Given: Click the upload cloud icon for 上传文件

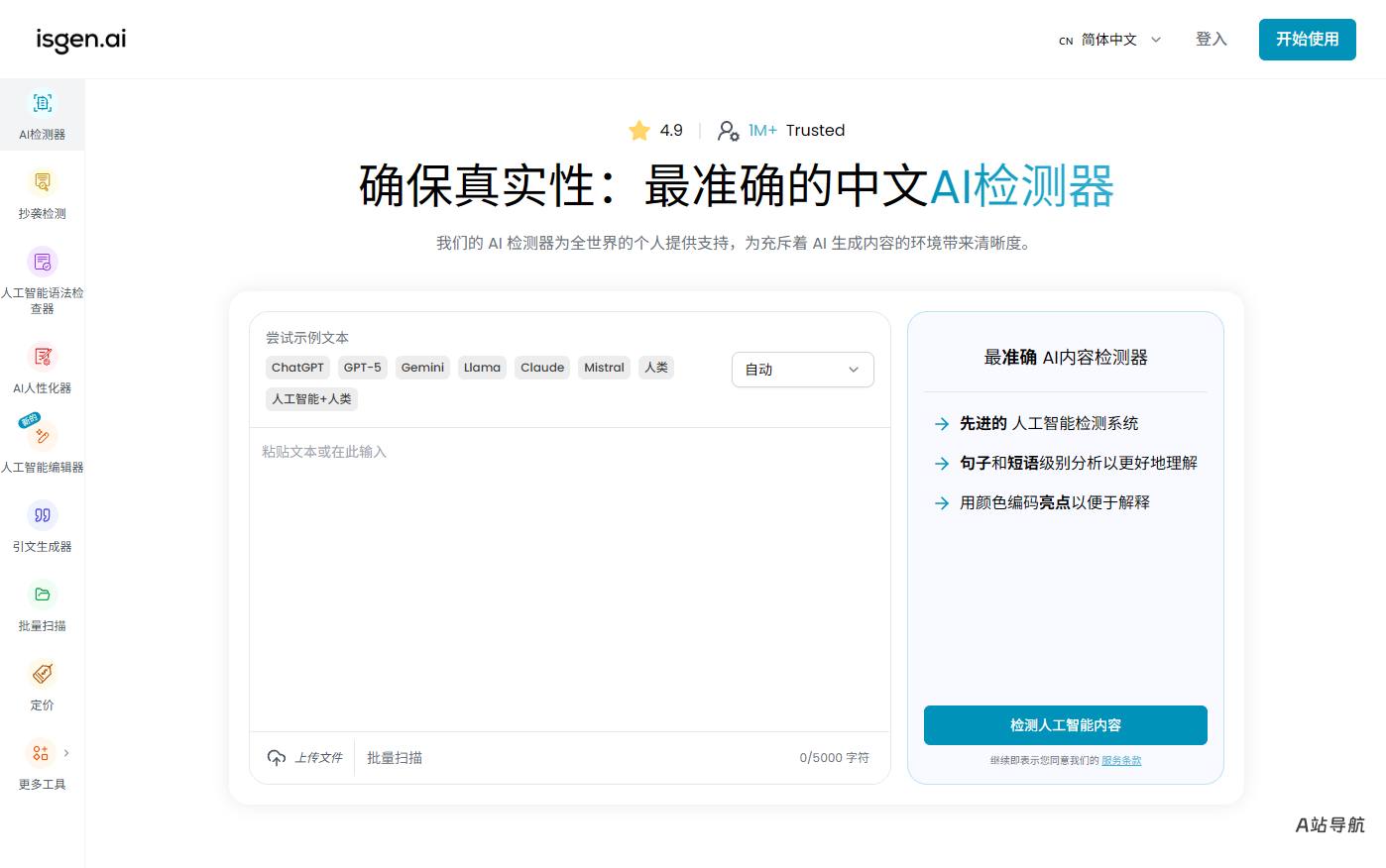Looking at the screenshot, I should [277, 758].
